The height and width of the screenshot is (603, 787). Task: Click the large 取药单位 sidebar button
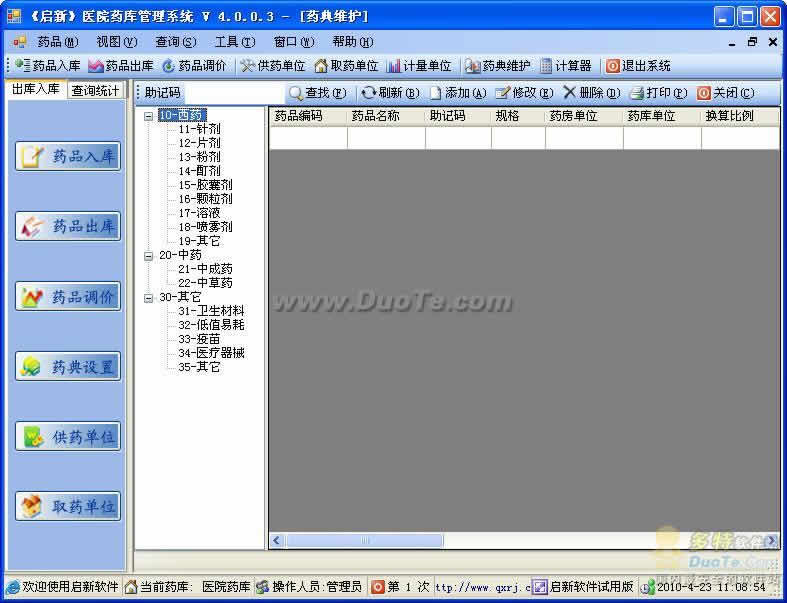[68, 506]
